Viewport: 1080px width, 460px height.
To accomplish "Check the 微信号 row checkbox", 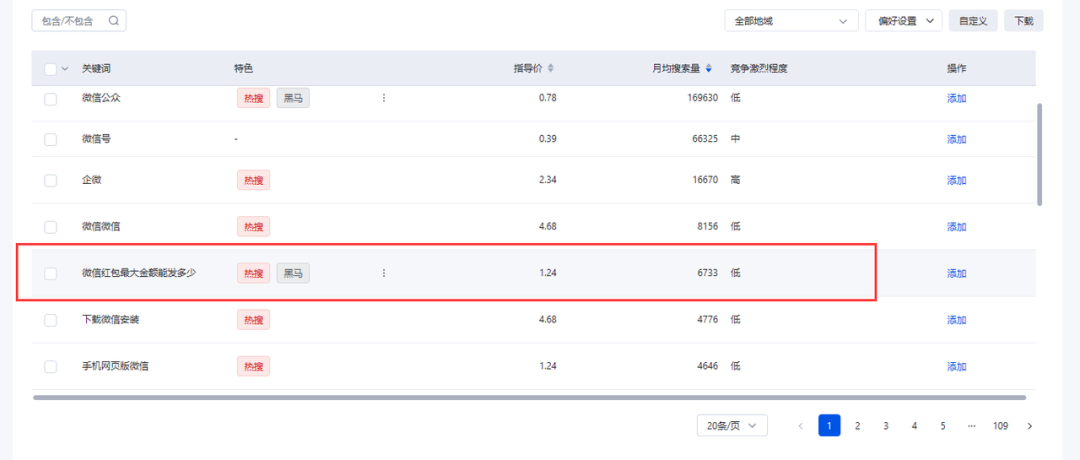I will click(x=50, y=139).
